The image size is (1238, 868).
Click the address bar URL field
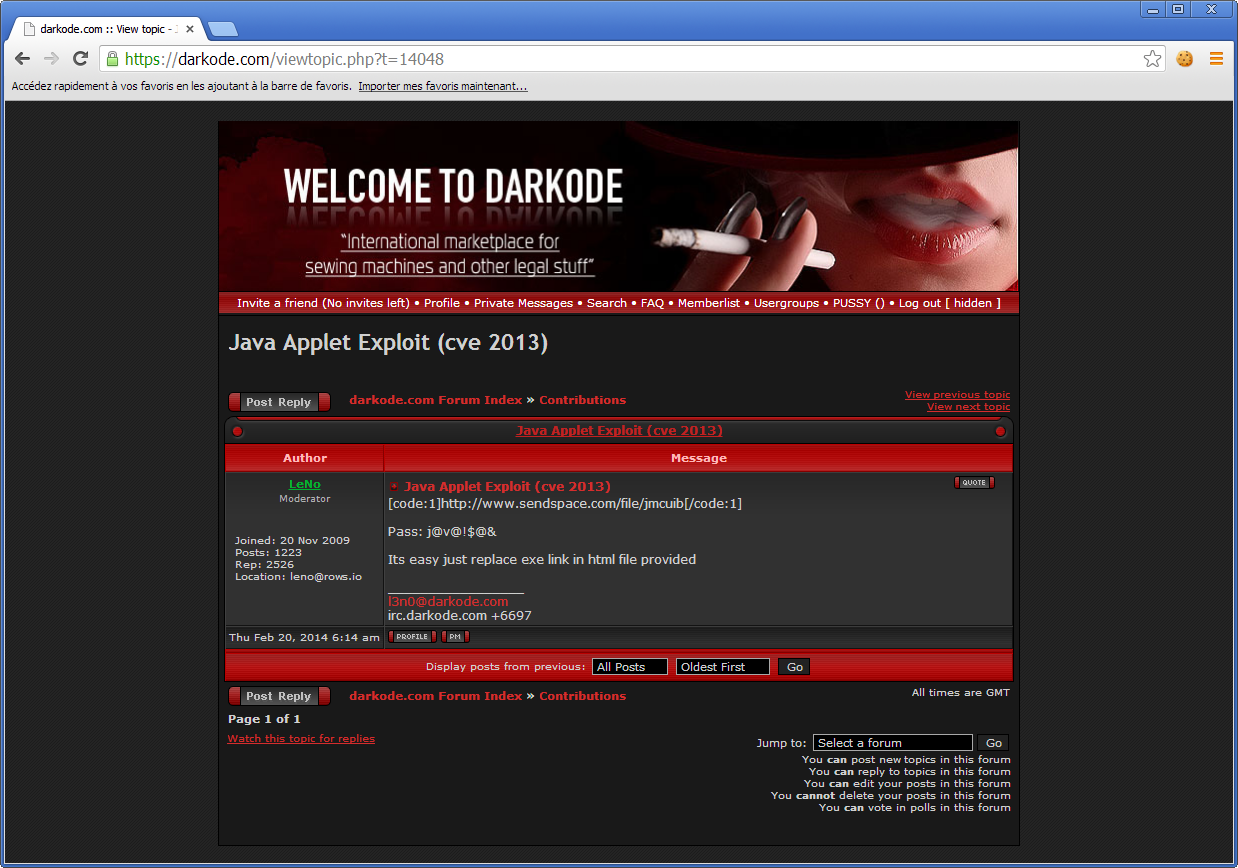[x=620, y=59]
